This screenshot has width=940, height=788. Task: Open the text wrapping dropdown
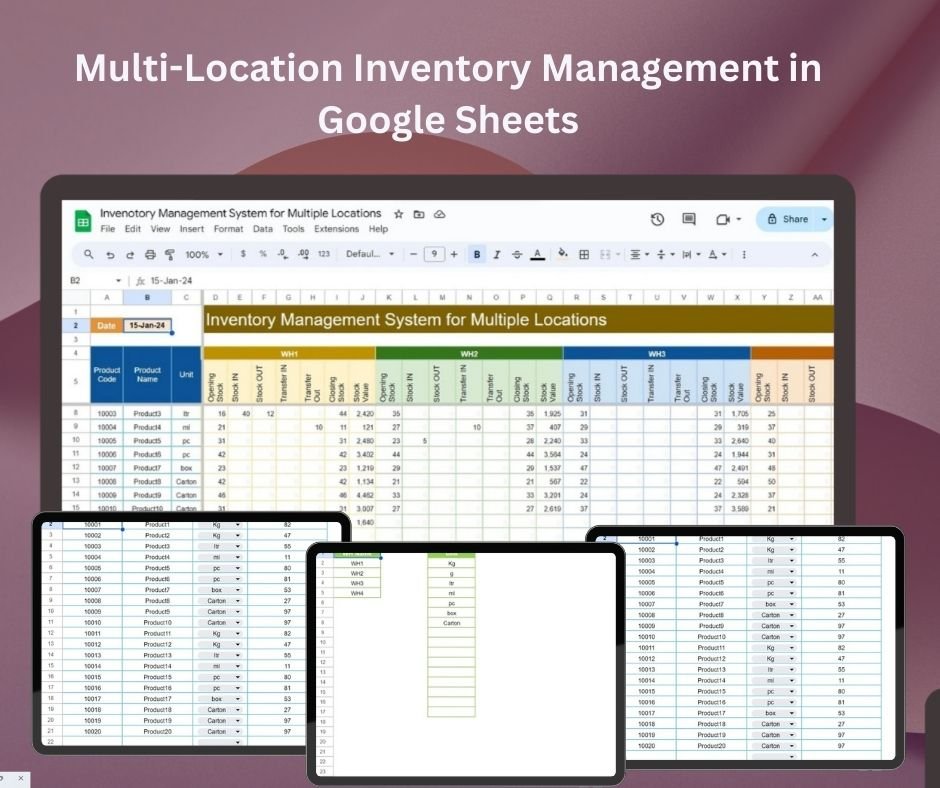coord(691,254)
